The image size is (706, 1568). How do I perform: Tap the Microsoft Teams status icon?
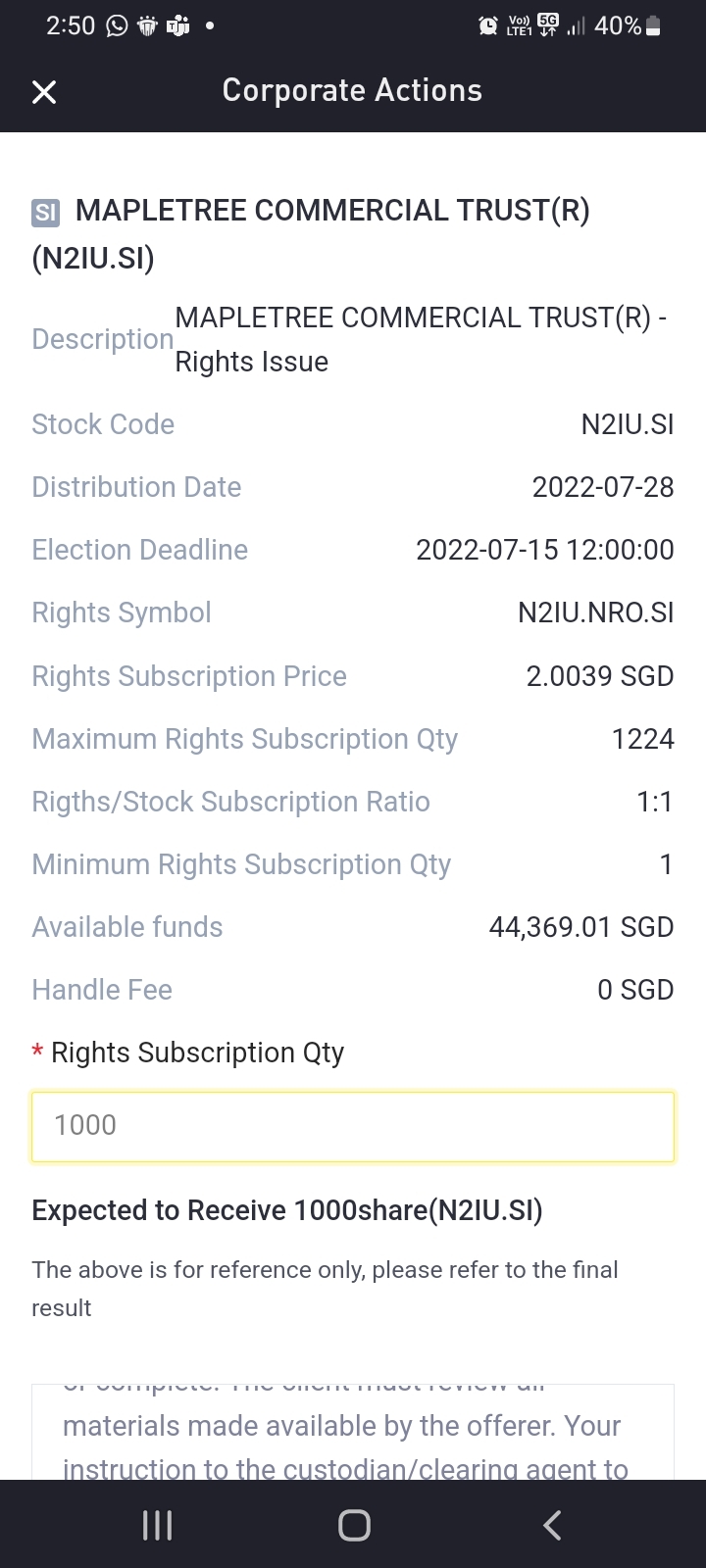(x=177, y=26)
